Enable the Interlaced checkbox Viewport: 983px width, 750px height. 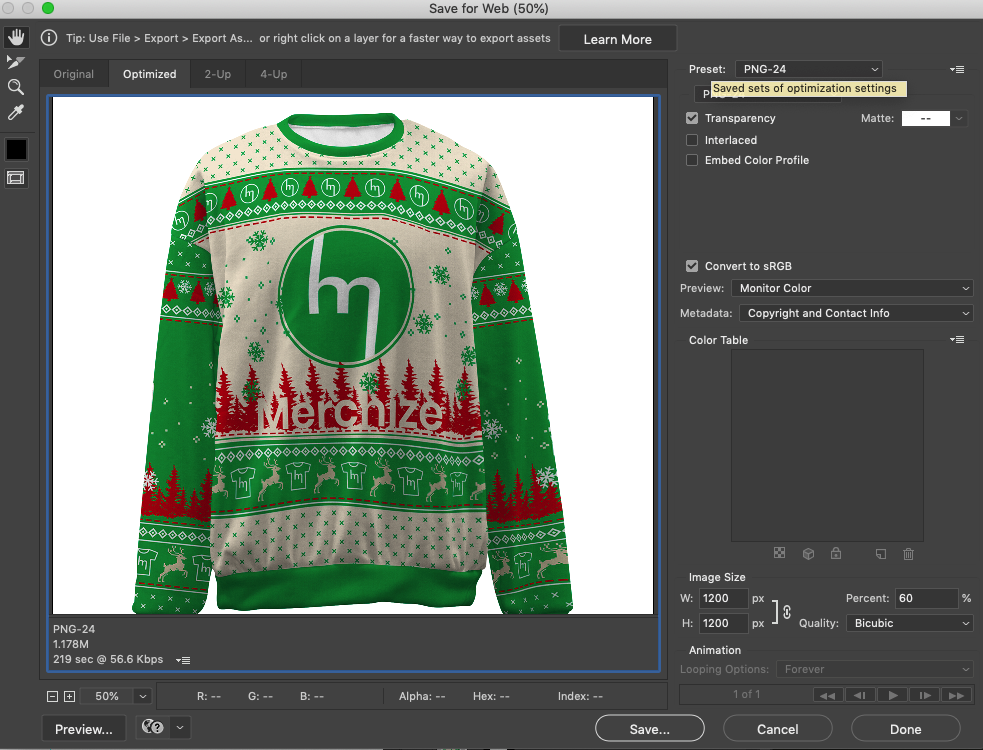click(x=692, y=140)
